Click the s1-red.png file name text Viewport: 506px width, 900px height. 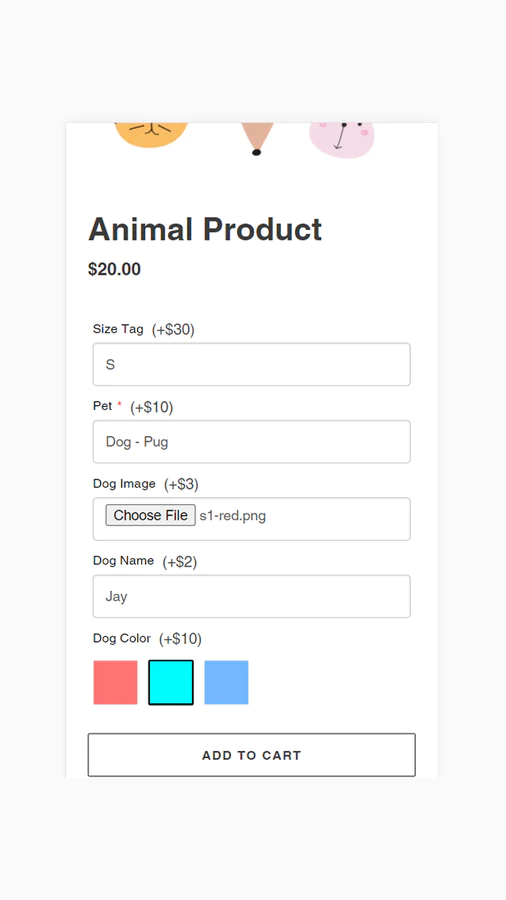tap(232, 515)
